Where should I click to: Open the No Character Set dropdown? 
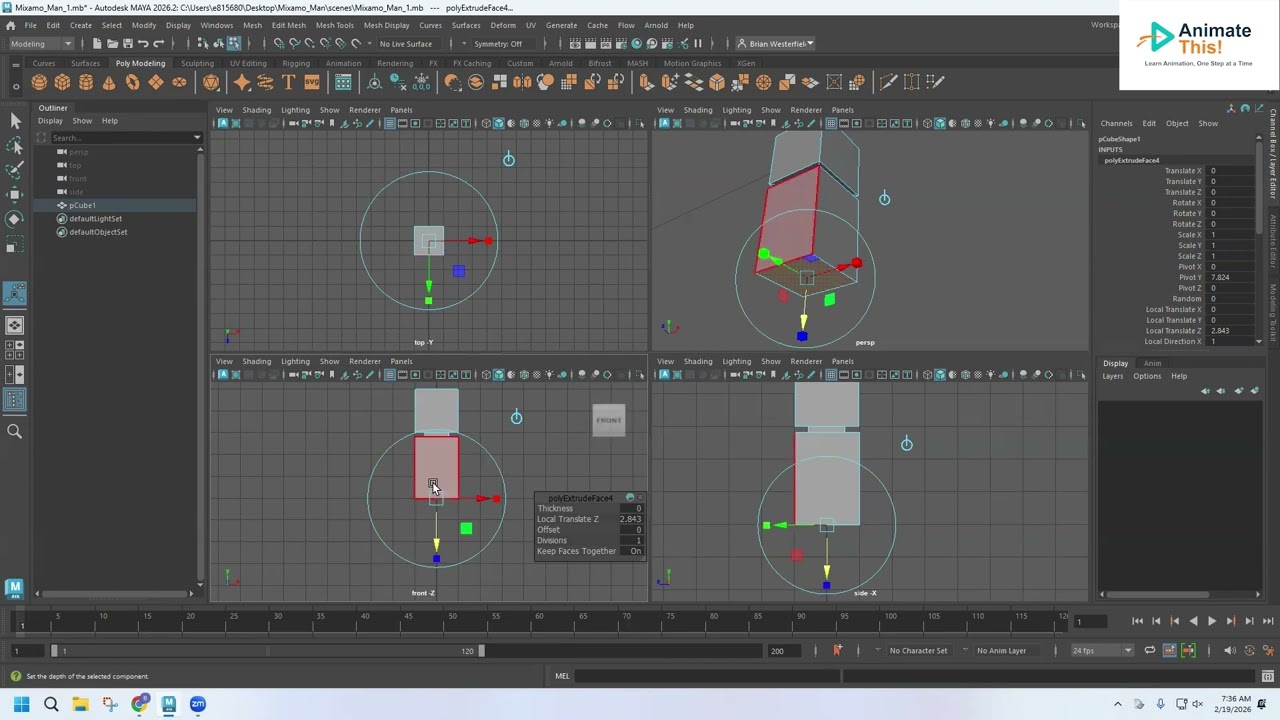(918, 651)
